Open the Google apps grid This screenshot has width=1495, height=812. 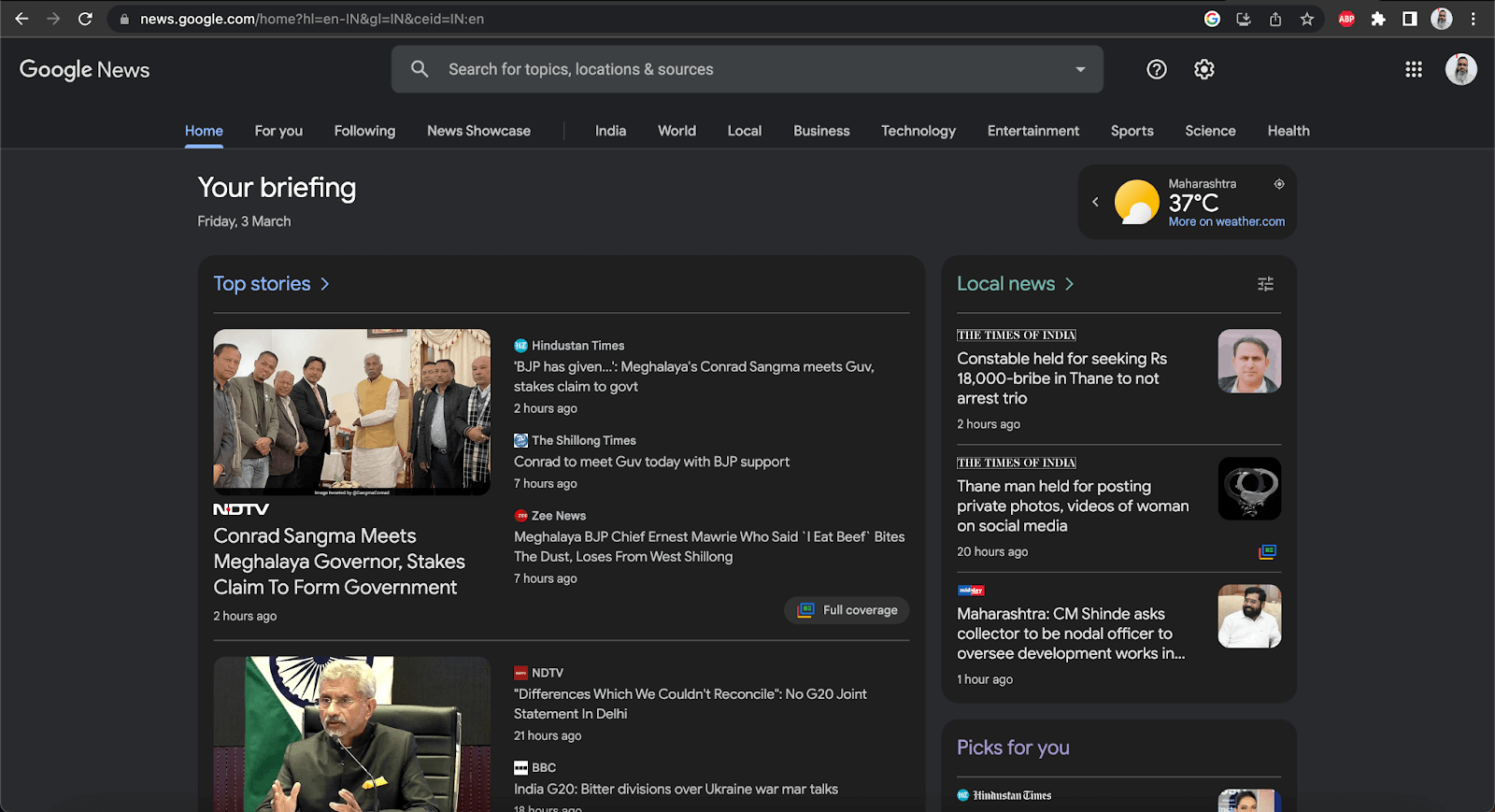[x=1414, y=69]
